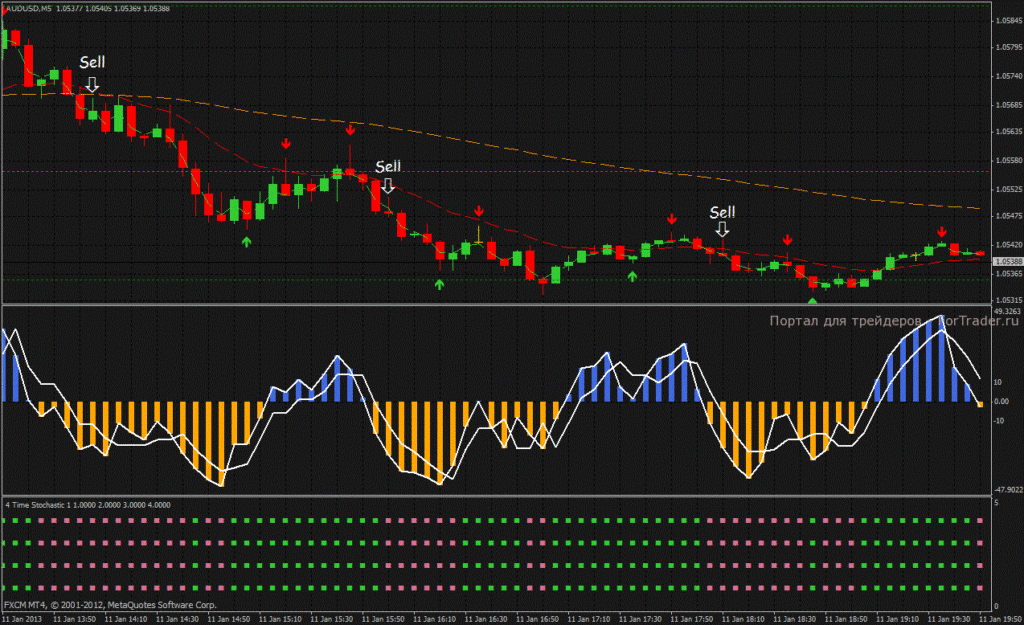Viewport: 1024px width, 625px height.
Task: Click the AUDUSD,M5 chart title text
Action: pyautogui.click(x=29, y=8)
